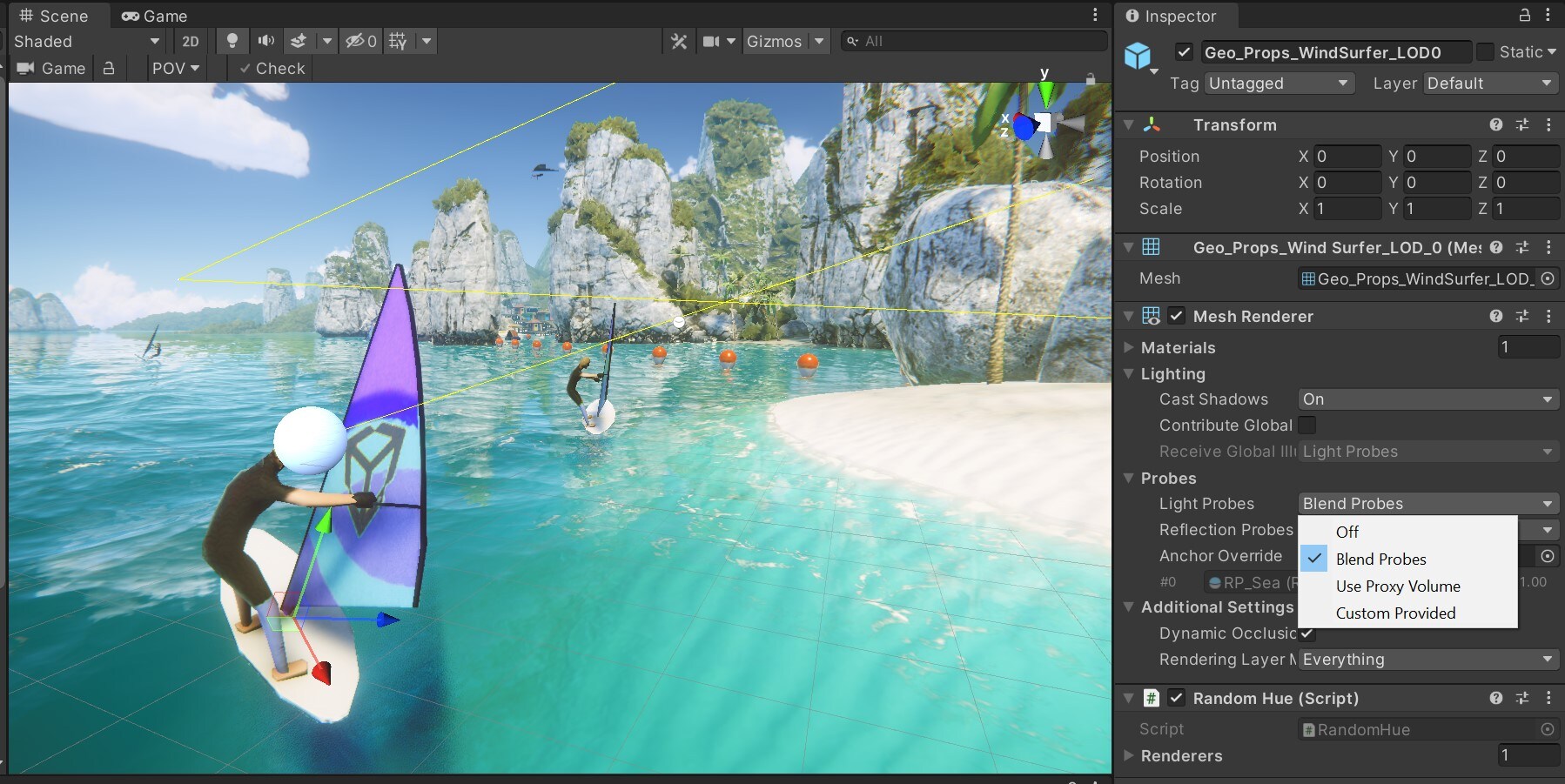Expand the Materials section
Viewport: 1565px width, 784px height.
point(1129,347)
